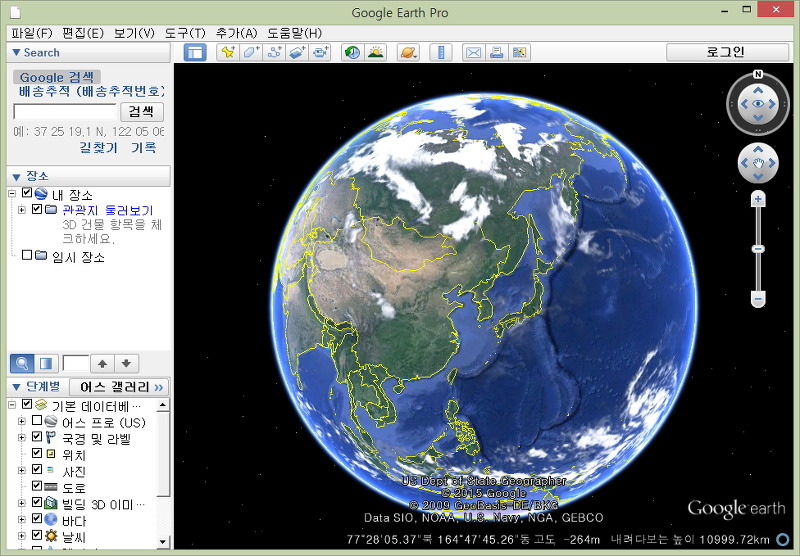Uncheck the 사진 layer checkbox
Viewport: 800px width, 556px height.
[x=37, y=469]
